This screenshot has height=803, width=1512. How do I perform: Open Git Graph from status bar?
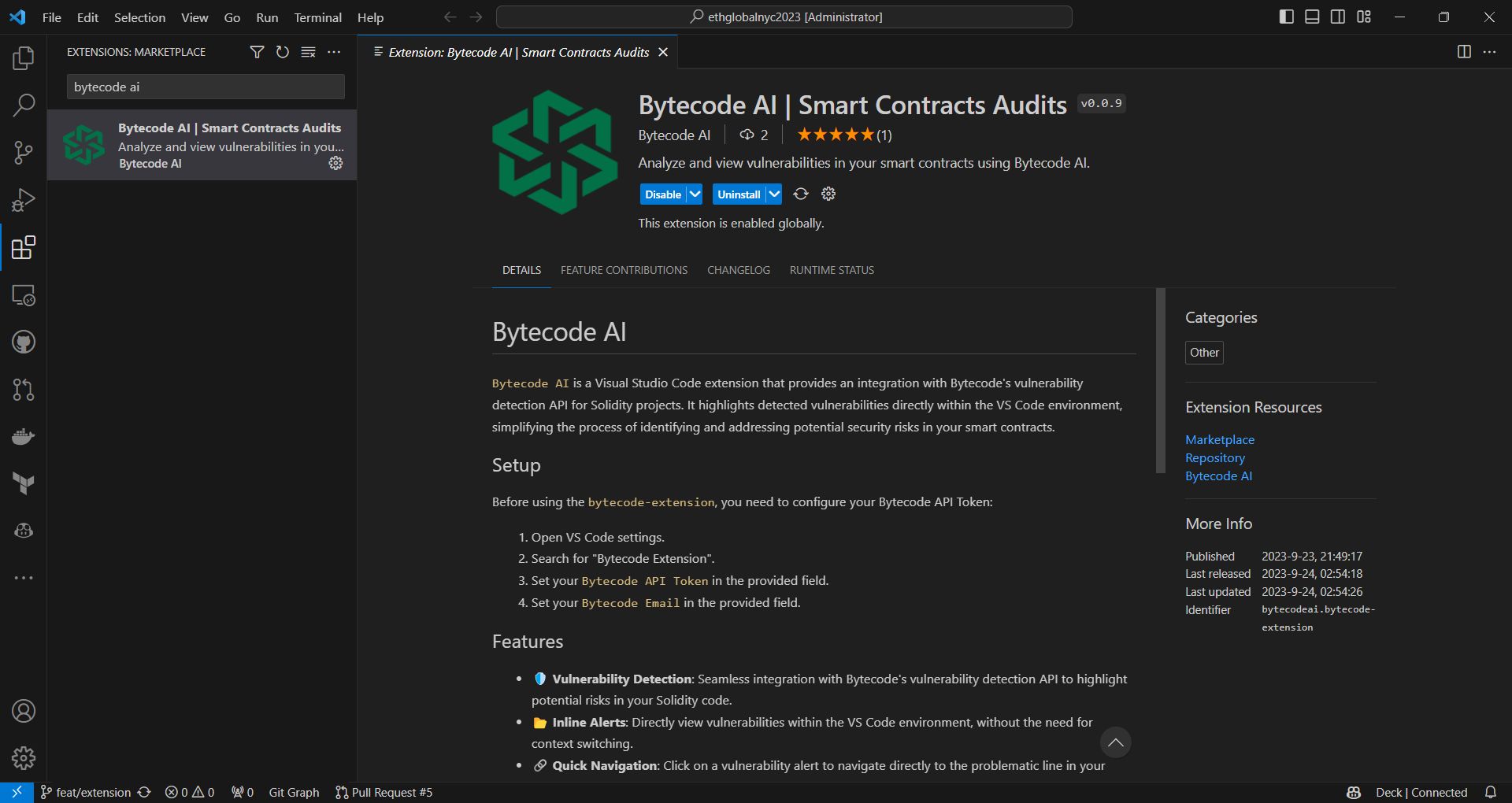click(x=294, y=792)
